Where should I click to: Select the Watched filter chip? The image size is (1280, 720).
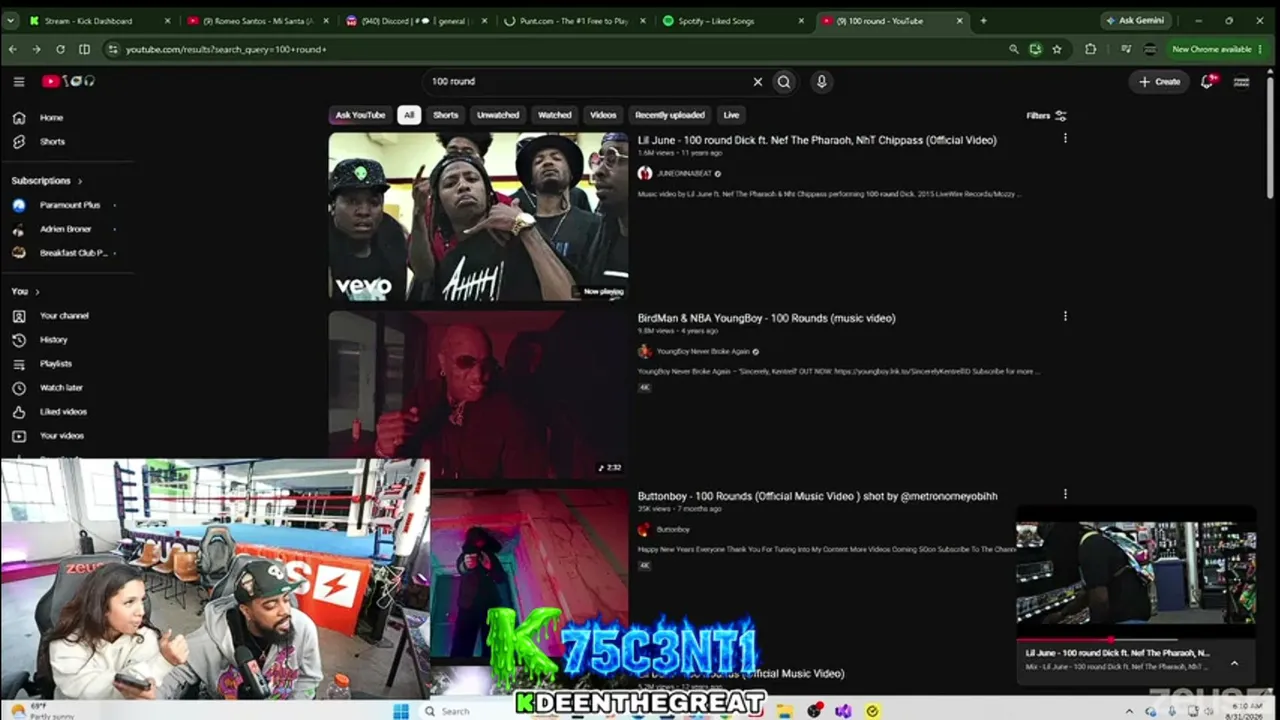(x=555, y=115)
